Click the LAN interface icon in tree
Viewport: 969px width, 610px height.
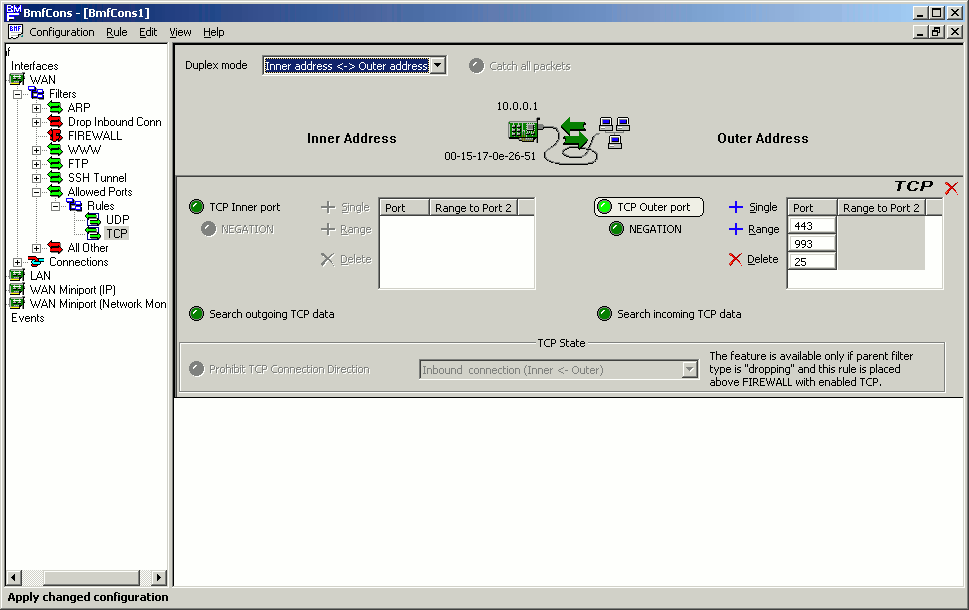coord(17,276)
